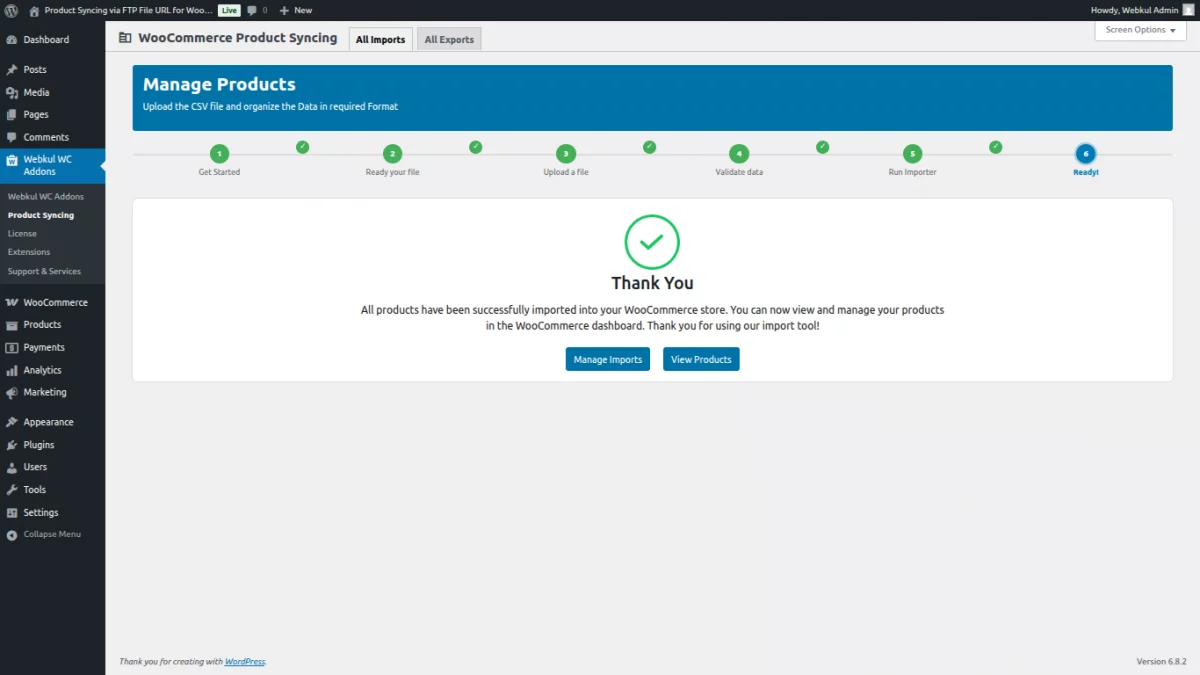This screenshot has height=675, width=1200.
Task: Follow the WordPress footer link
Action: click(x=245, y=661)
